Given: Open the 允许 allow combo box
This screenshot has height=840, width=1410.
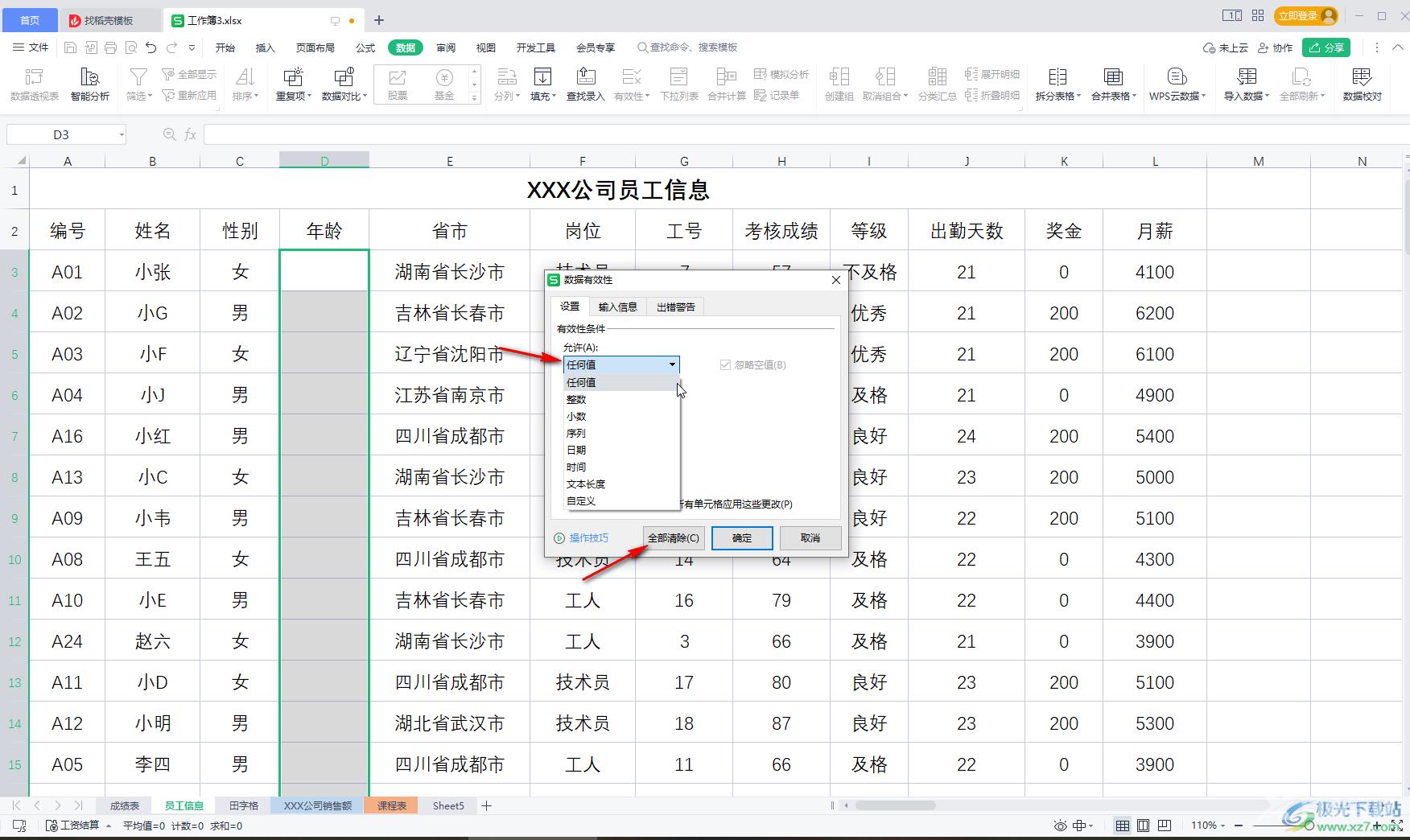Looking at the screenshot, I should (621, 364).
